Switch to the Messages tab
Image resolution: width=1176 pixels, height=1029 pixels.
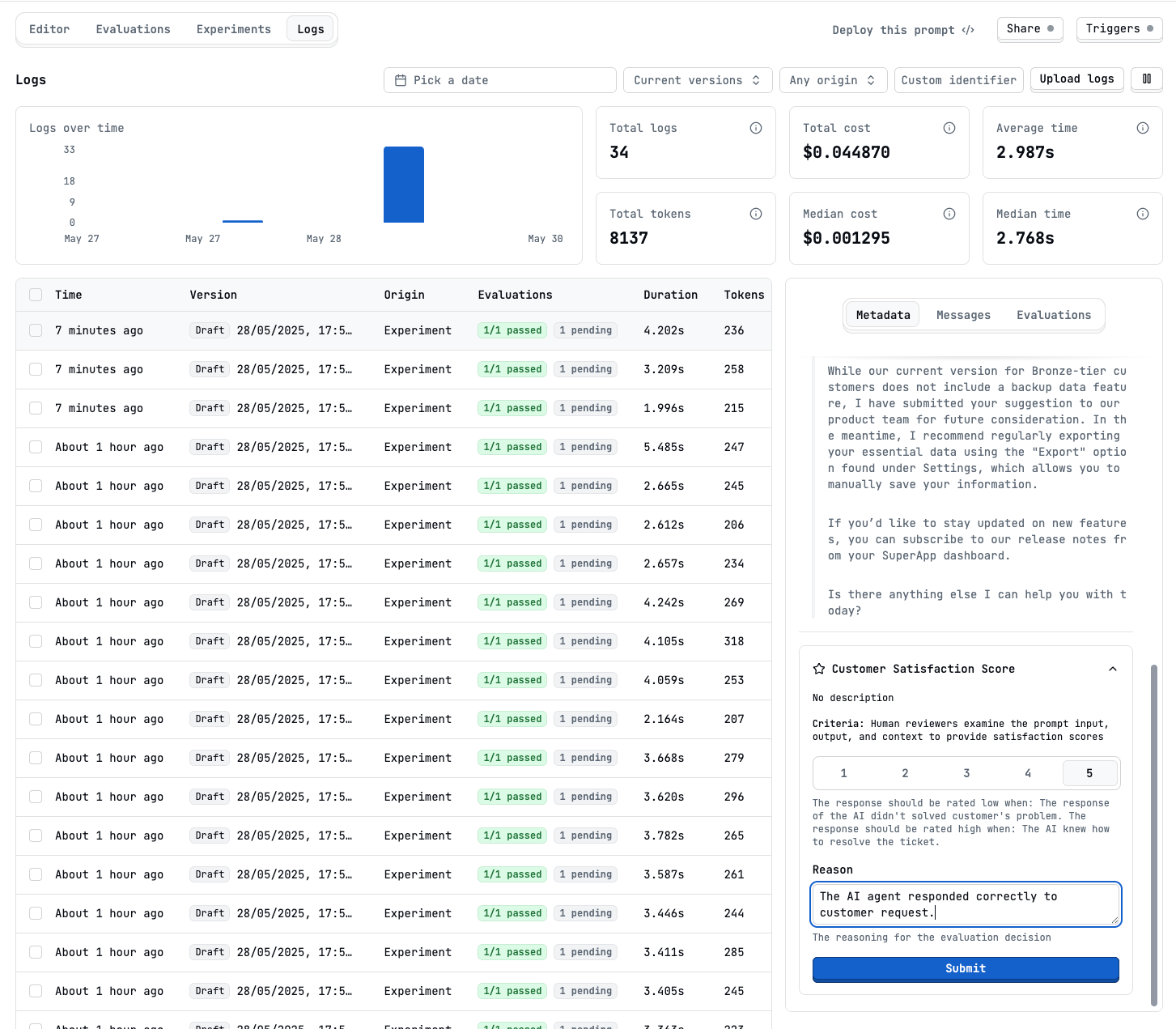click(x=963, y=315)
